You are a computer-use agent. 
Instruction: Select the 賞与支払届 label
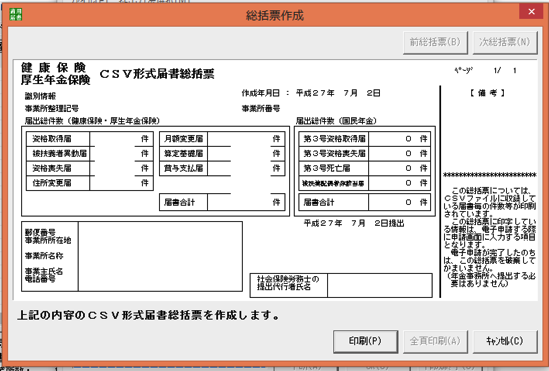184,168
